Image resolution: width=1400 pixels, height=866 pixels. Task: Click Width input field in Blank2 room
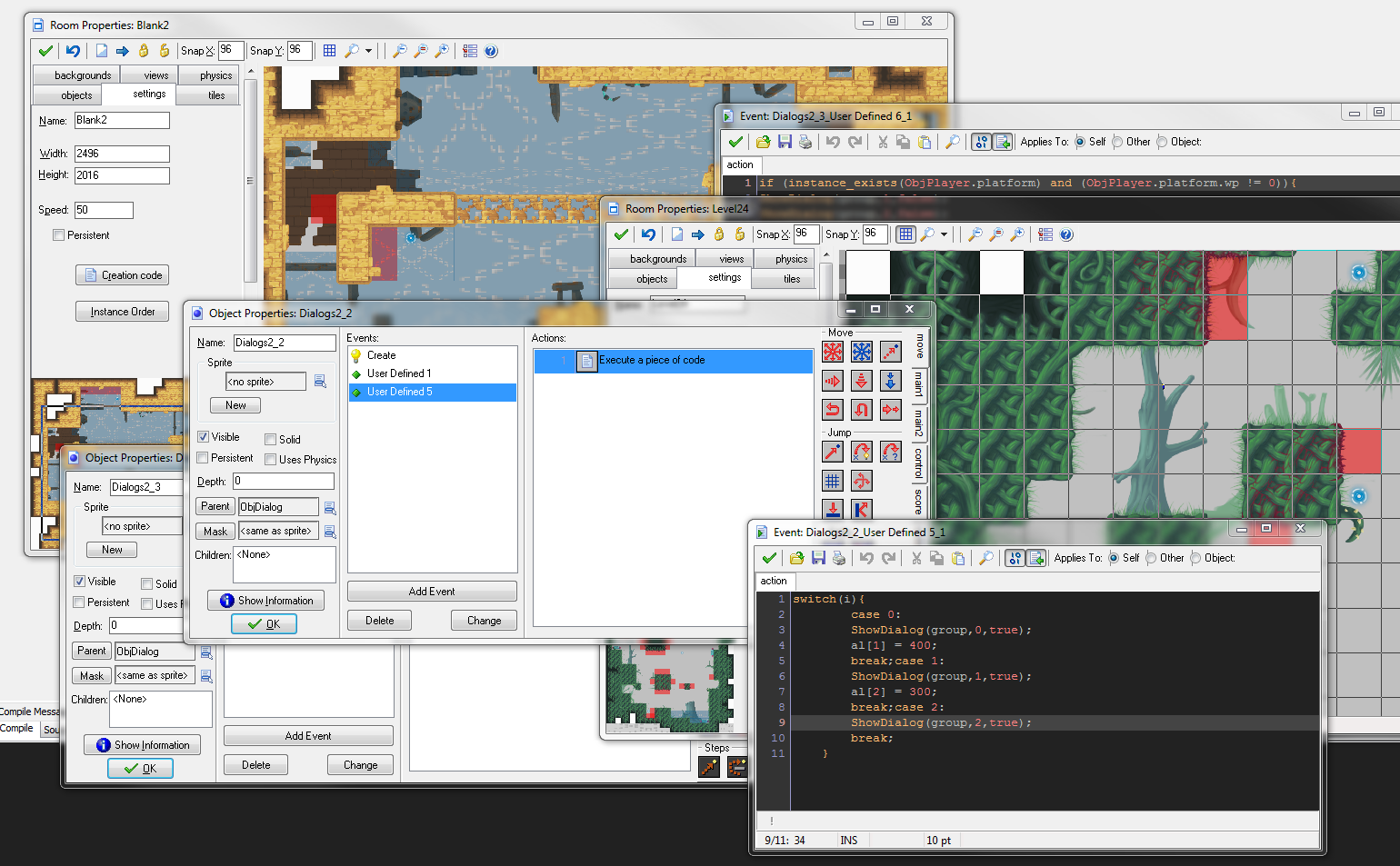[x=122, y=154]
